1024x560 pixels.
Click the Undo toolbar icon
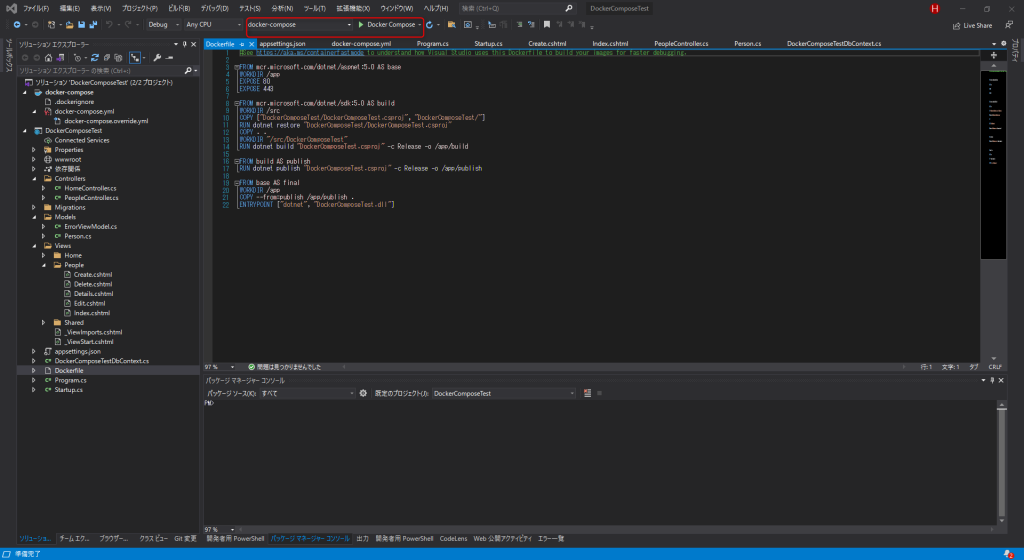[x=109, y=24]
